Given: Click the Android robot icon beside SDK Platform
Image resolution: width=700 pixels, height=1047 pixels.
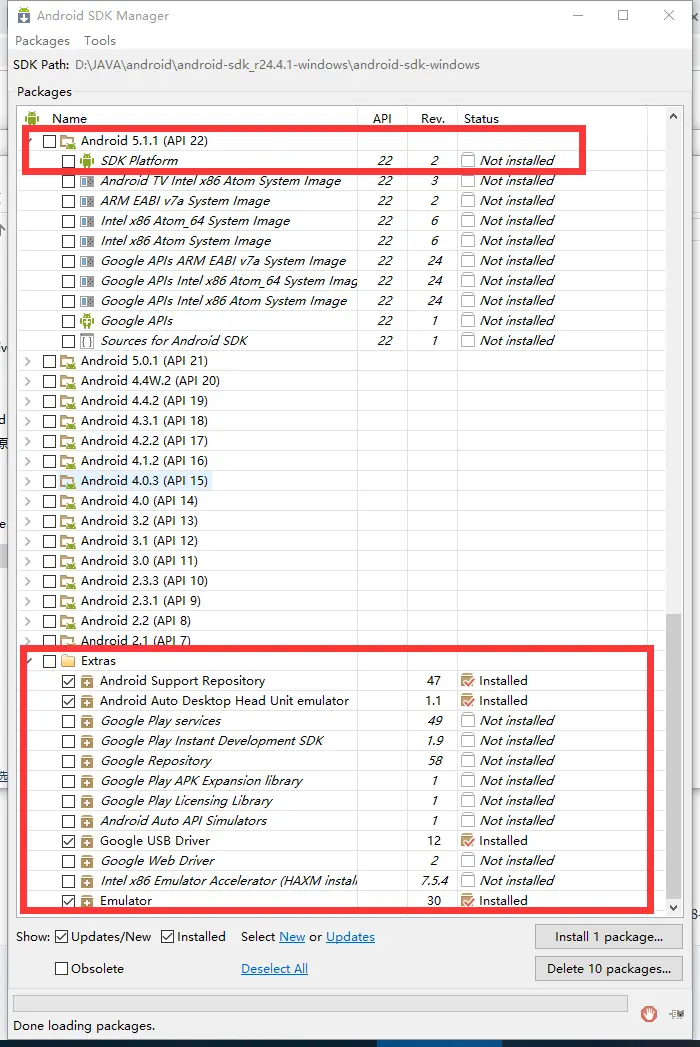Looking at the screenshot, I should 87,160.
